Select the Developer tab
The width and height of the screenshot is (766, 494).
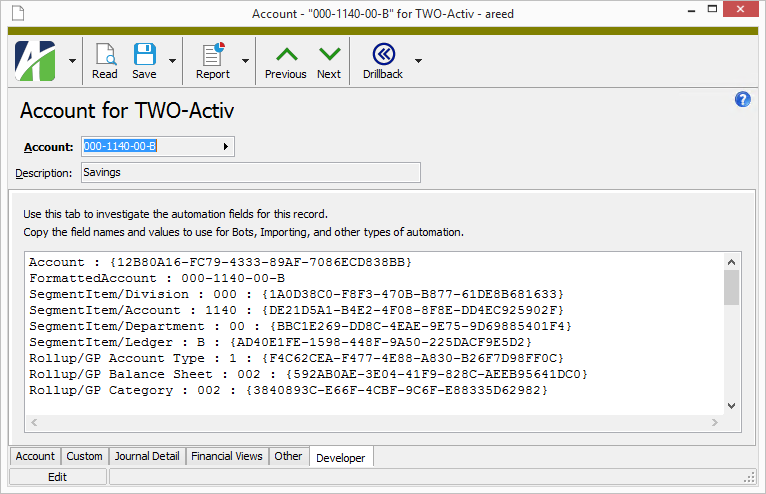340,457
